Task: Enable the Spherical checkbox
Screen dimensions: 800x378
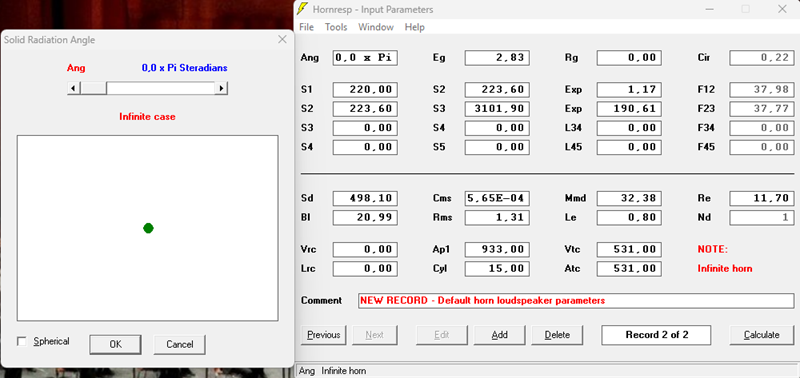Action: point(22,341)
